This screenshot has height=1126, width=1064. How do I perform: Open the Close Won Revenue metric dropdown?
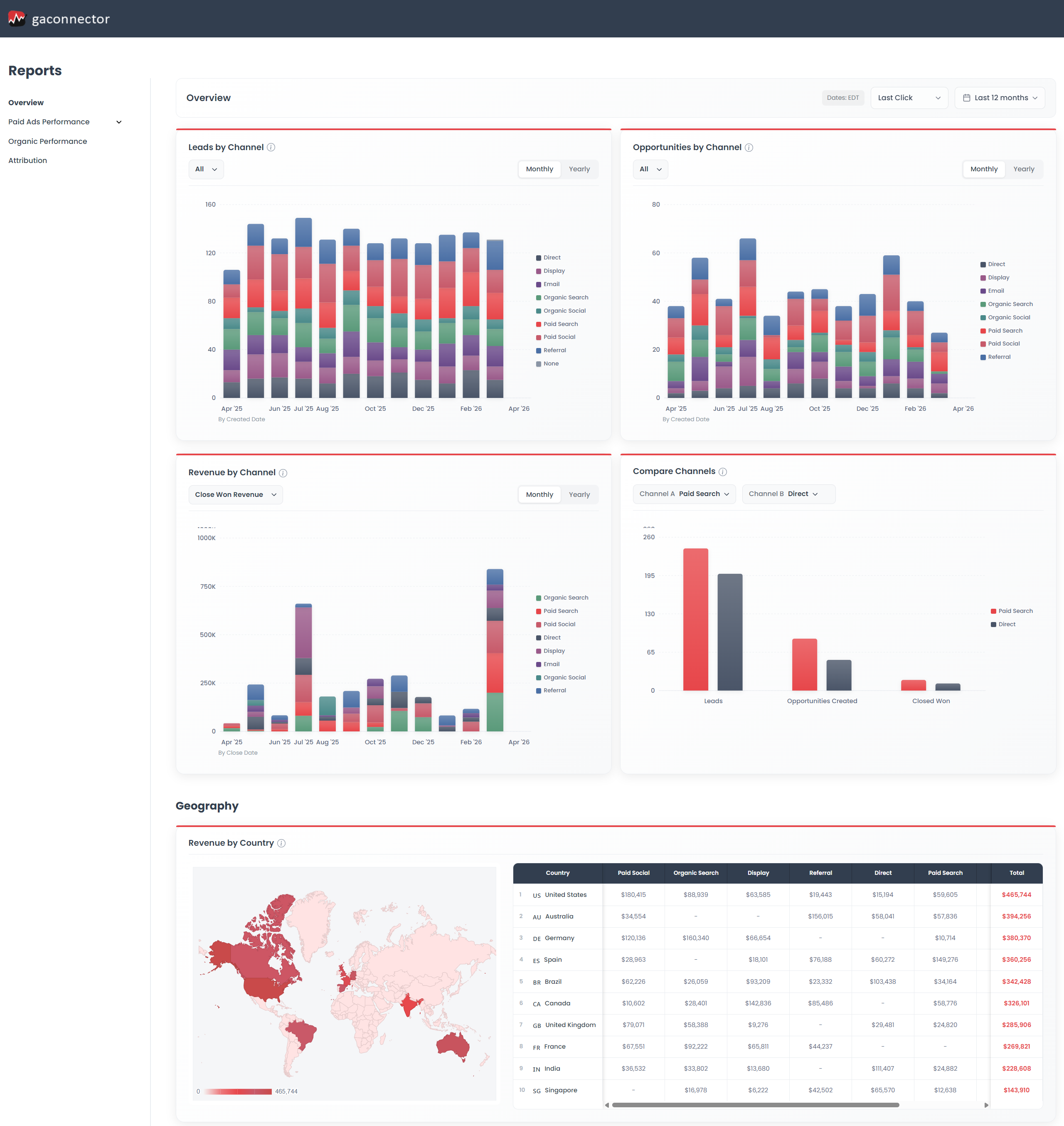235,494
